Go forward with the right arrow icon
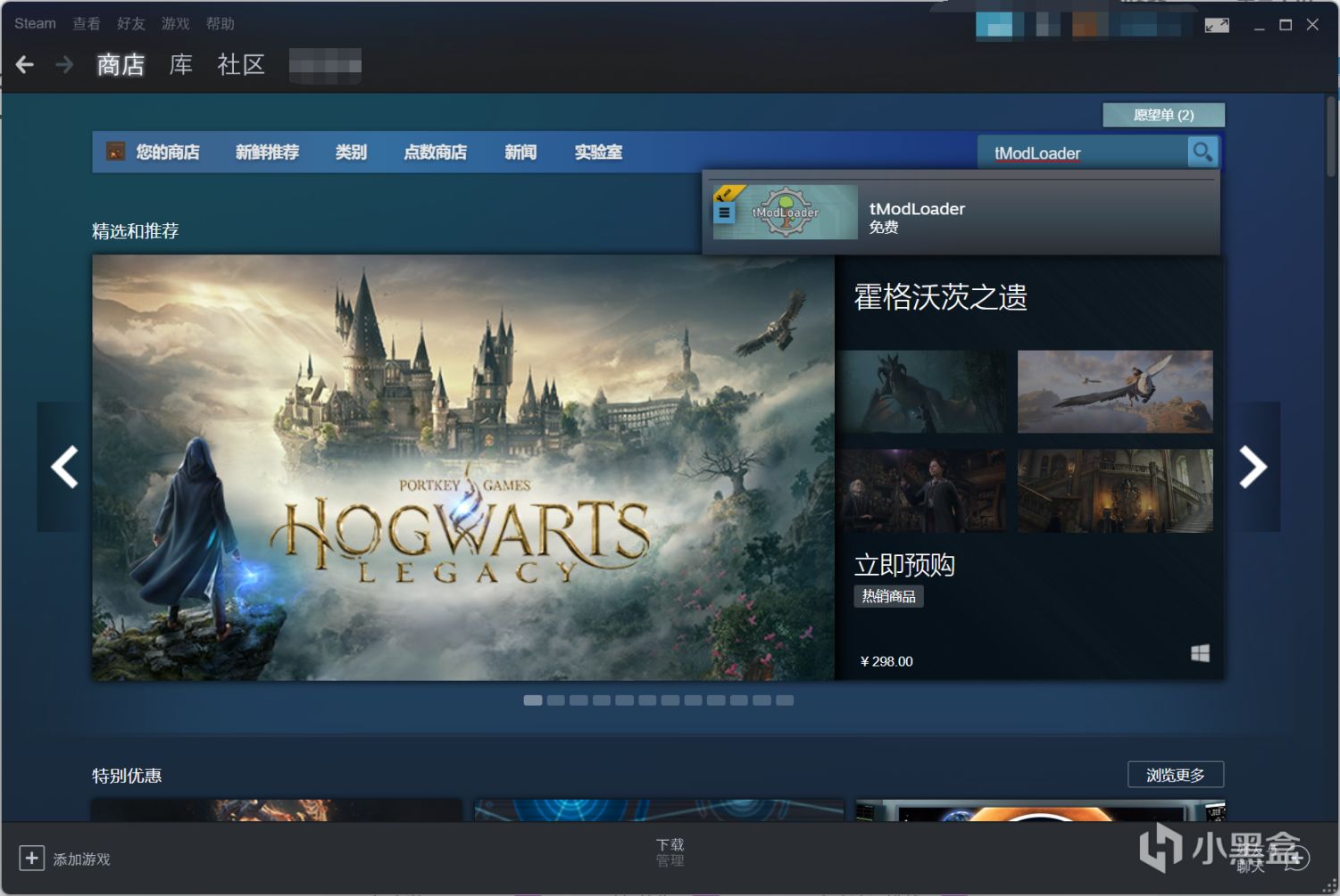 (64, 64)
